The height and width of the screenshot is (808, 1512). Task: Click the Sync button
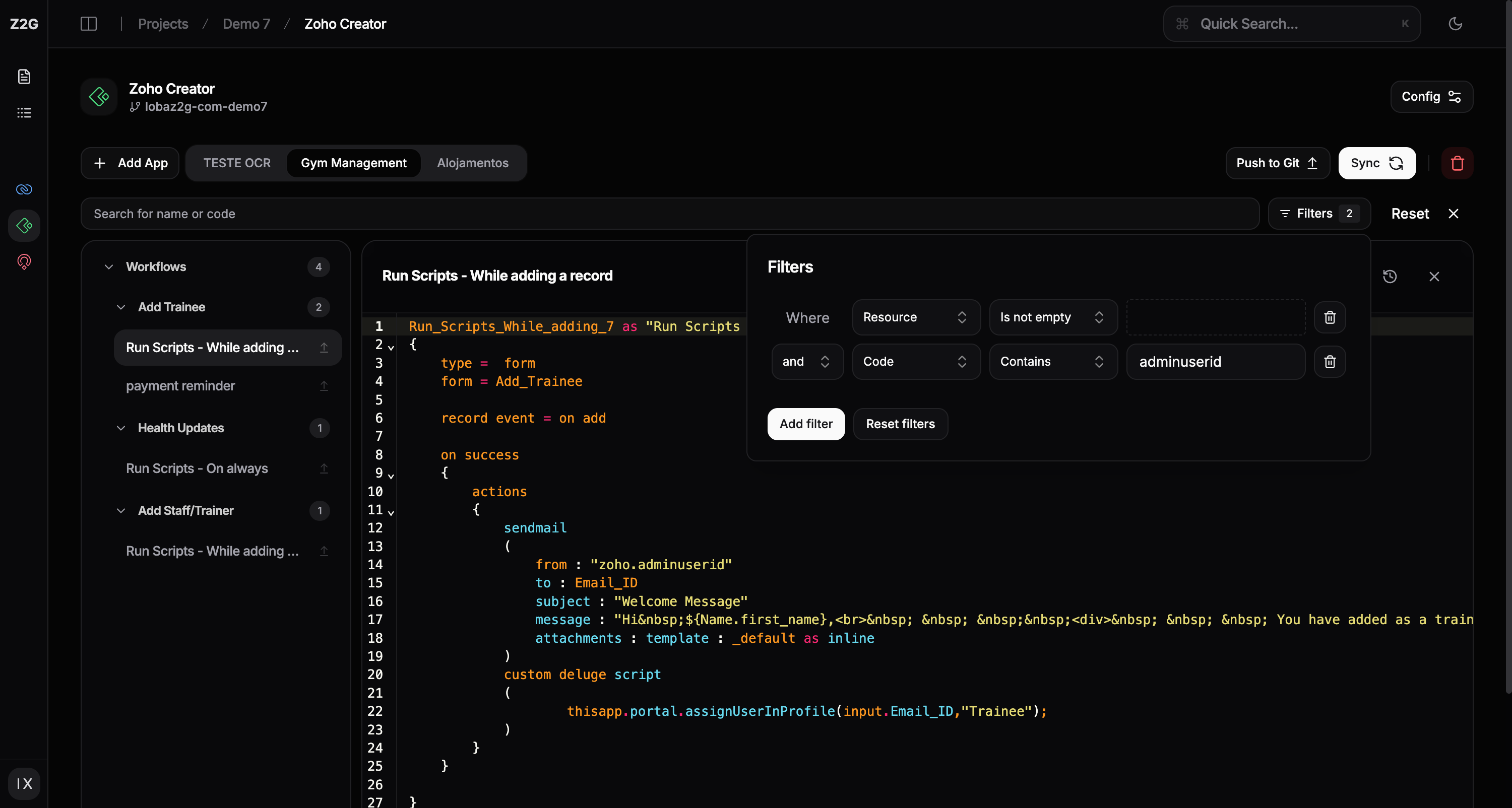[1376, 163]
